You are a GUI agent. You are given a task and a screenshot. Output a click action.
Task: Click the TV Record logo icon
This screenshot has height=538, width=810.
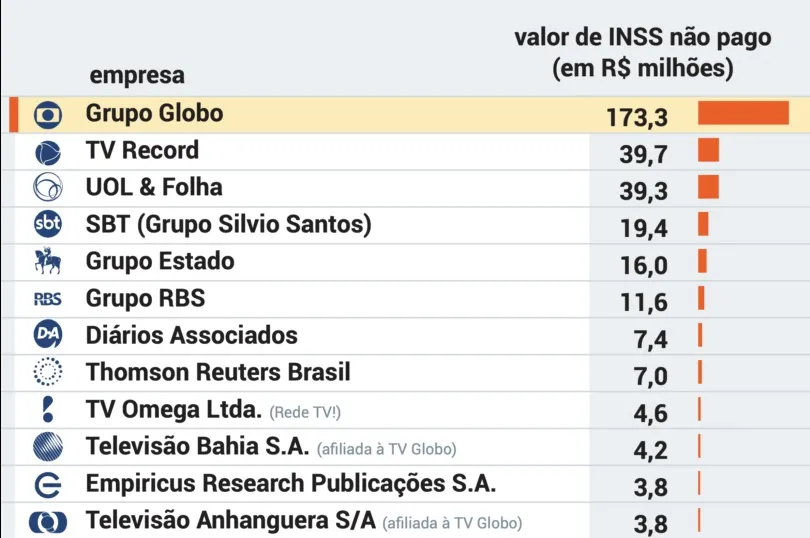48,152
